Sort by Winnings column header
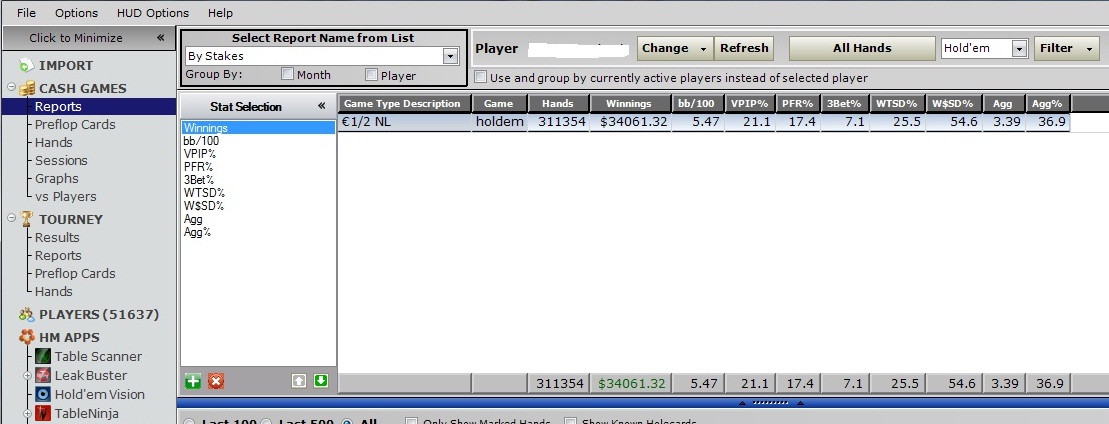This screenshot has width=1109, height=424. [x=629, y=103]
